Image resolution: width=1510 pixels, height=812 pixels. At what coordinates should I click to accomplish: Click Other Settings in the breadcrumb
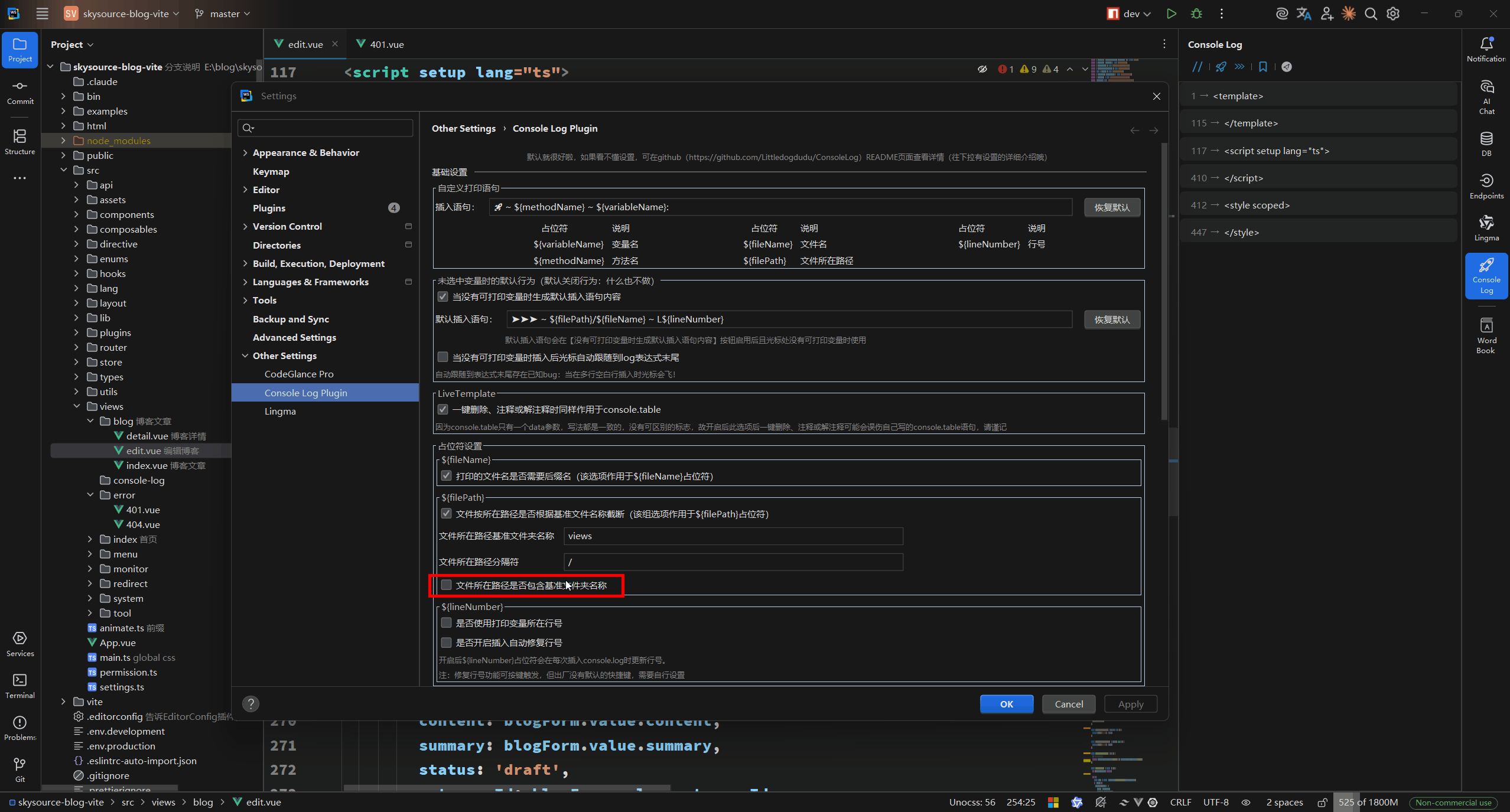(x=464, y=128)
